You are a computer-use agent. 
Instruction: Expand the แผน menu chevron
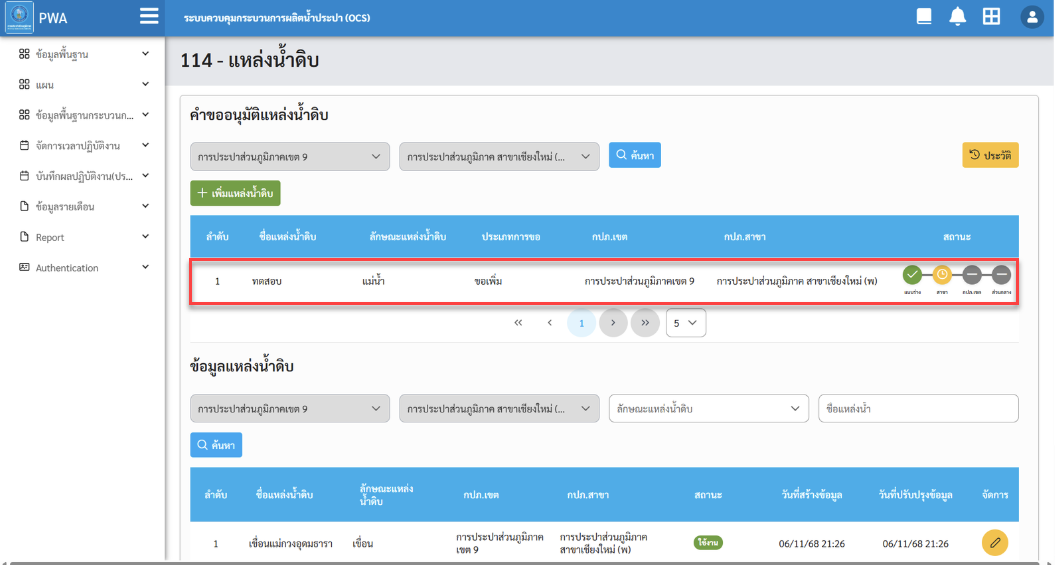click(x=145, y=84)
